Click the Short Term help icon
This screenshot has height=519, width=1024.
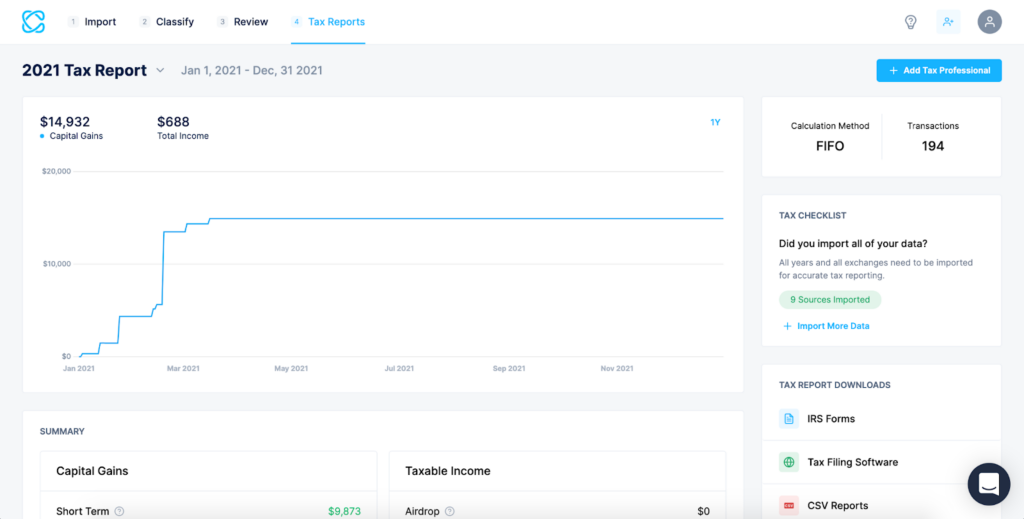[x=120, y=511]
